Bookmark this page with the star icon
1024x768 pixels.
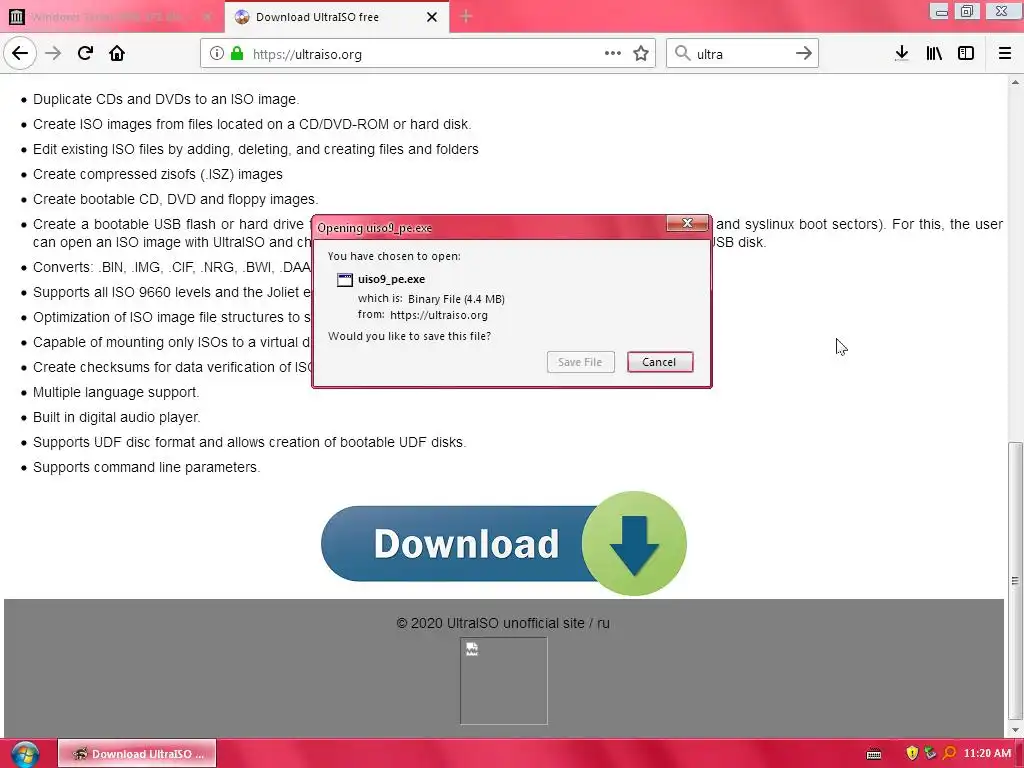[x=641, y=54]
